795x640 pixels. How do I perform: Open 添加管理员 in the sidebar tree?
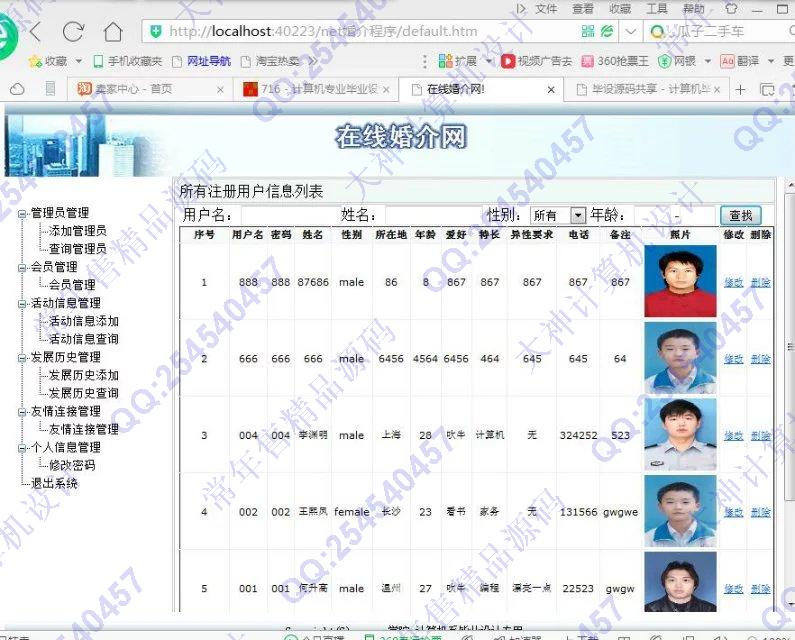point(77,231)
